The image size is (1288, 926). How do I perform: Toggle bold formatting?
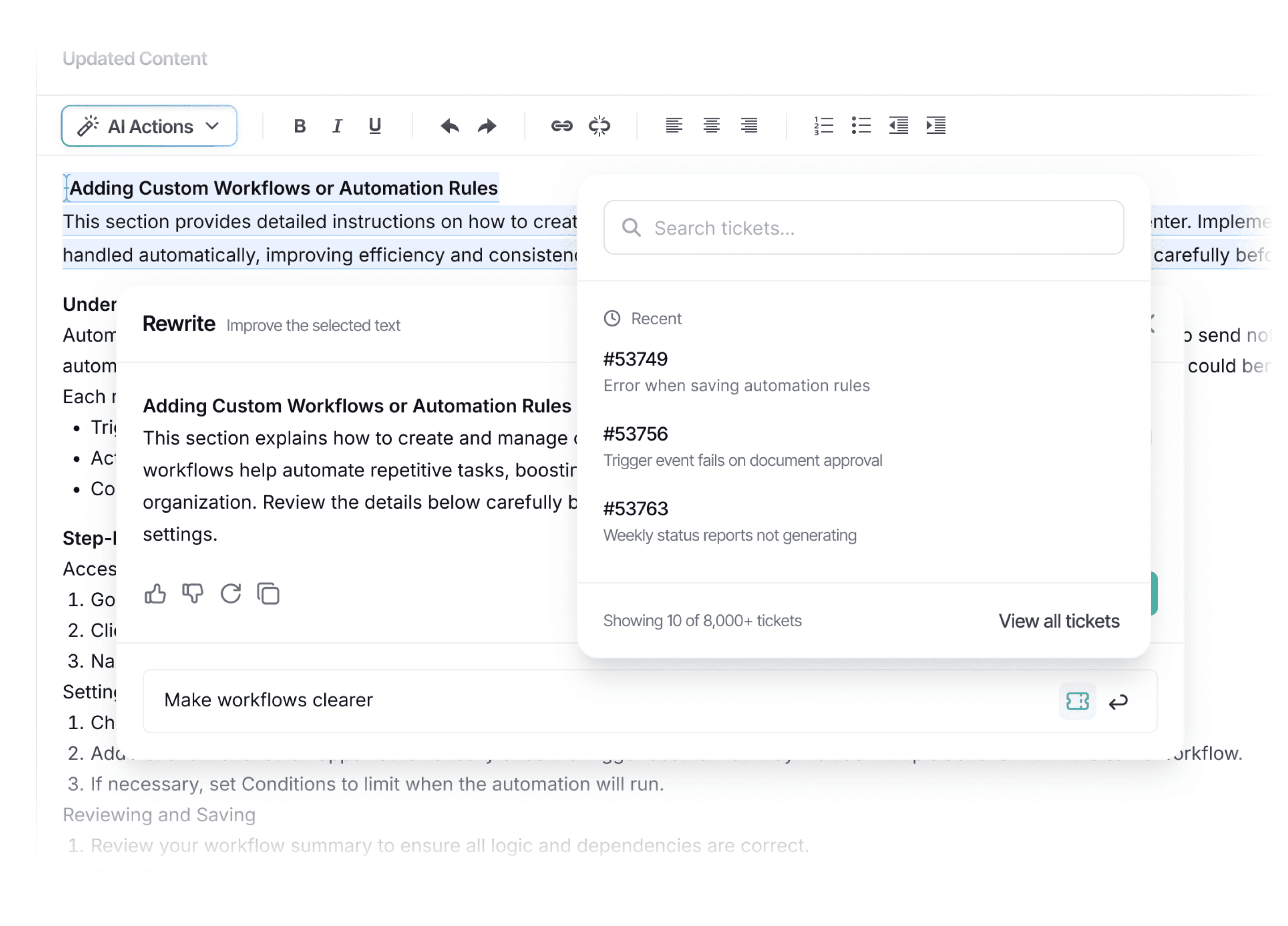click(x=299, y=126)
